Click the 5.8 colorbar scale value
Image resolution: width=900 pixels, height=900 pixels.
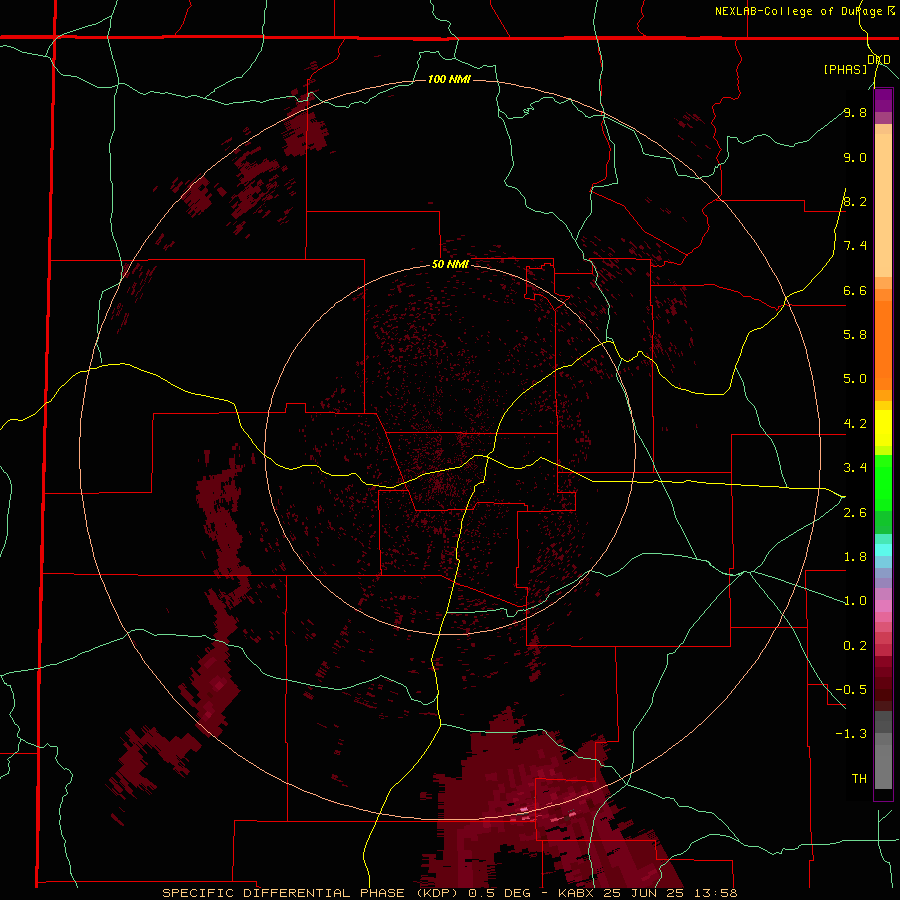click(x=855, y=334)
